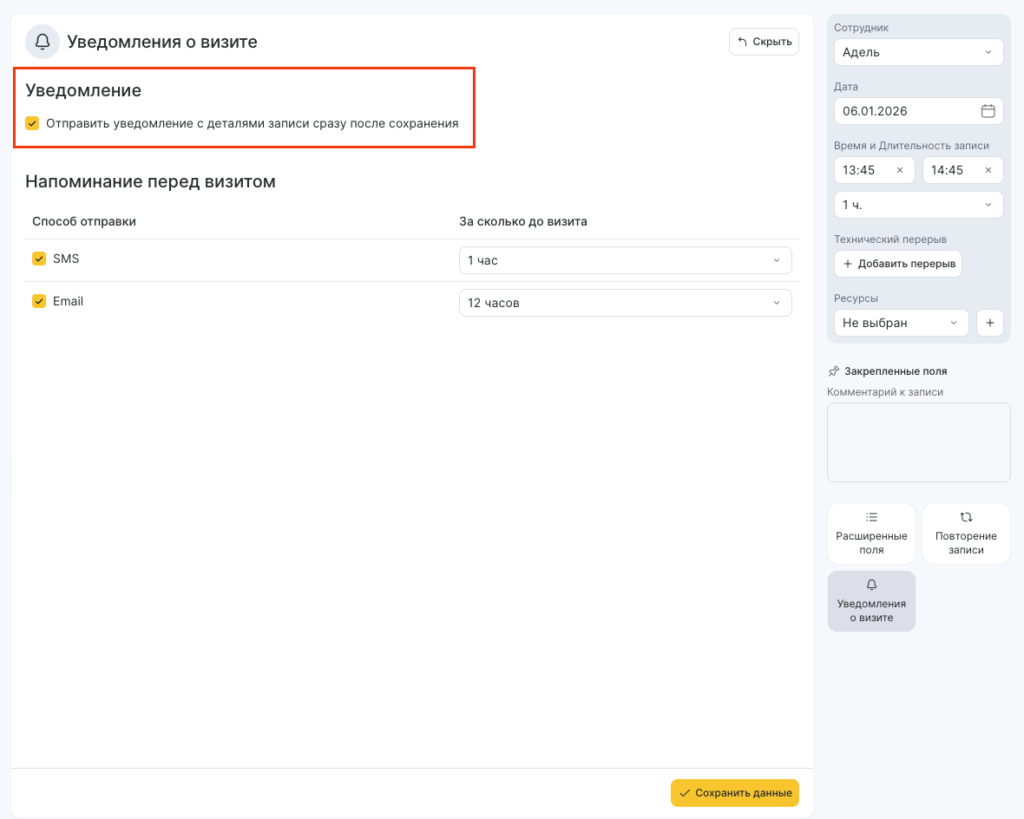Image resolution: width=1024 pixels, height=819 pixels.
Task: Uncheck send notification after saving checkbox
Action: [33, 124]
